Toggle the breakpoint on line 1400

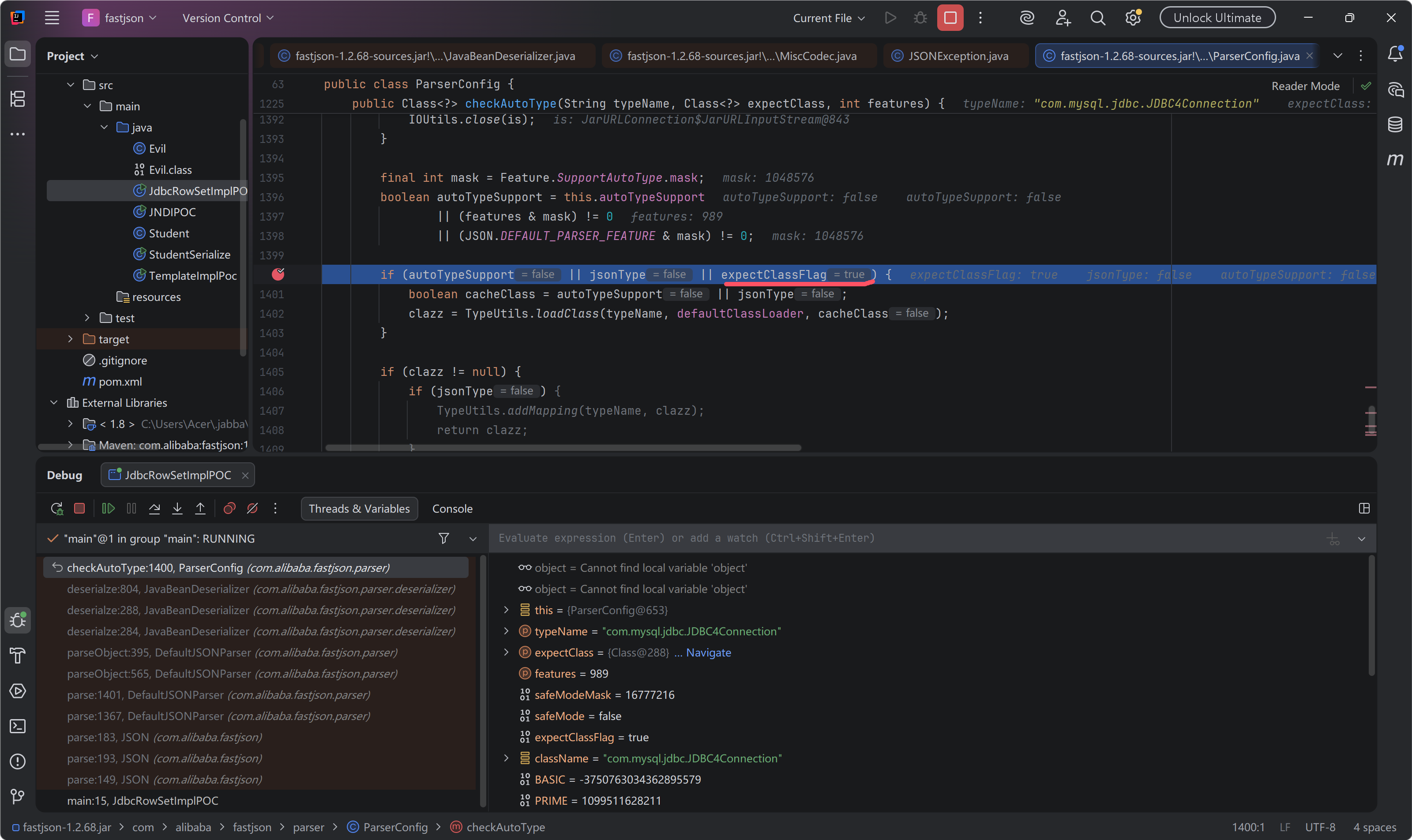coord(278,274)
